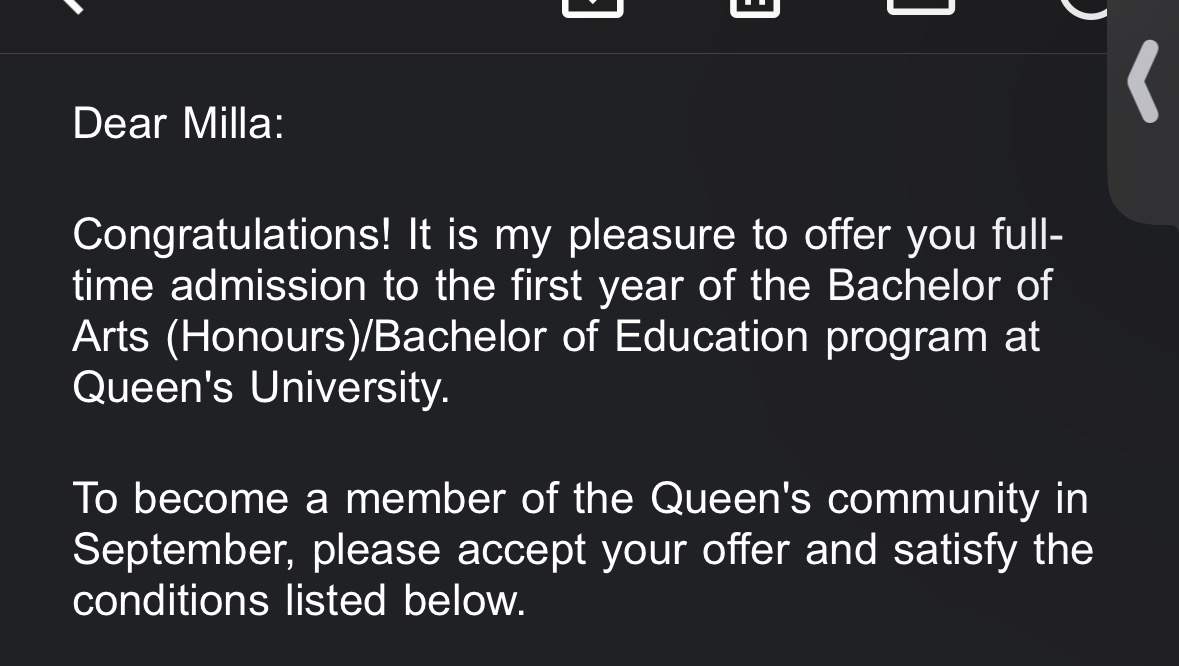This screenshot has width=1179, height=666.
Task: Tap "conditions listed below." text
Action: [299, 601]
